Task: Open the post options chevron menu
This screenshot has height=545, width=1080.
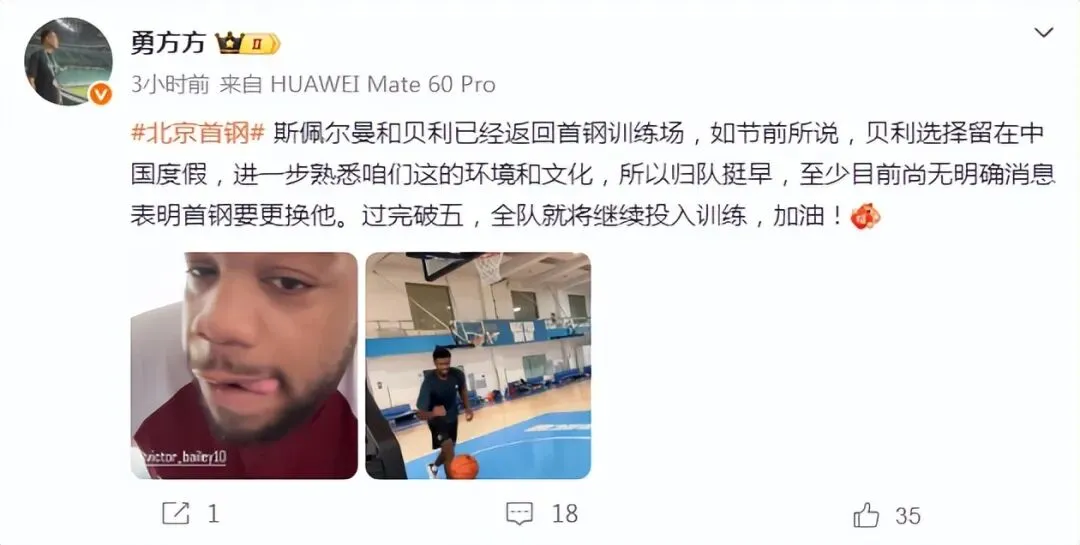Action: (1044, 32)
